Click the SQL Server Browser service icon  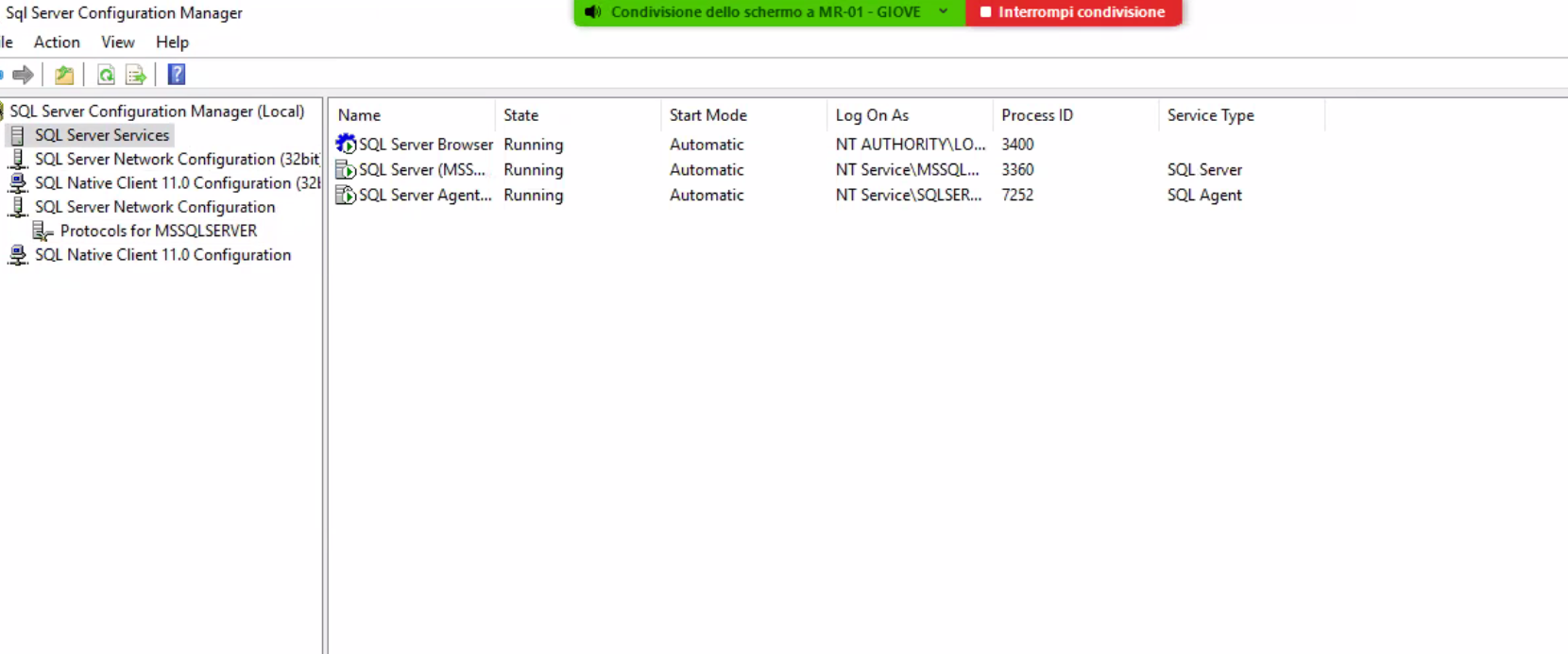click(x=346, y=144)
